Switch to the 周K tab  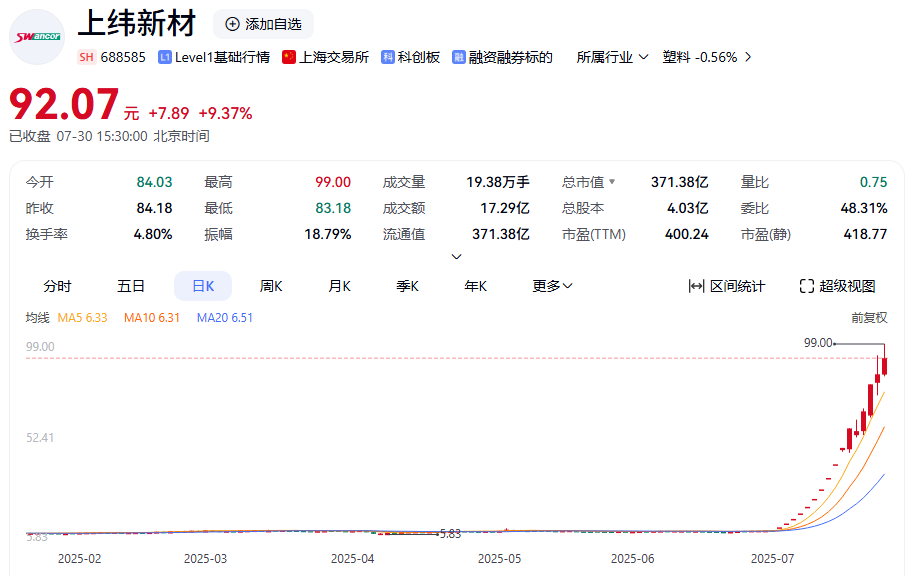[x=271, y=286]
